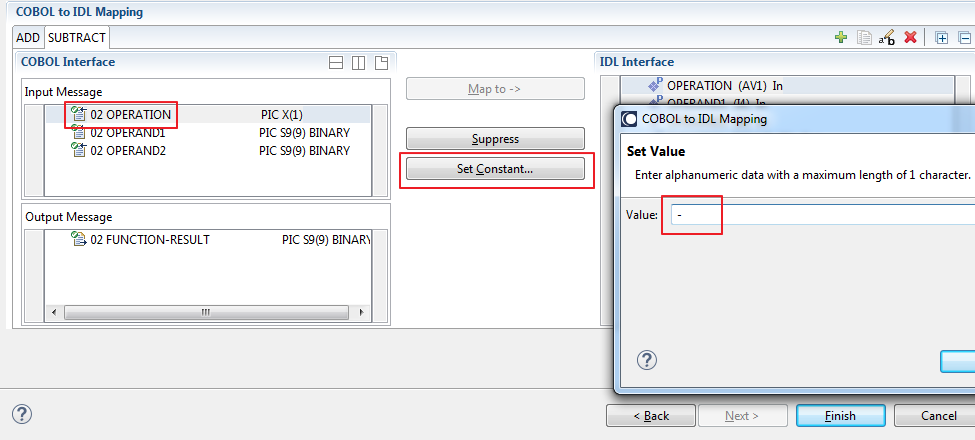Viewport: 975px width, 440px height.
Task: Open help in the main wizard window
Action: coord(22,415)
